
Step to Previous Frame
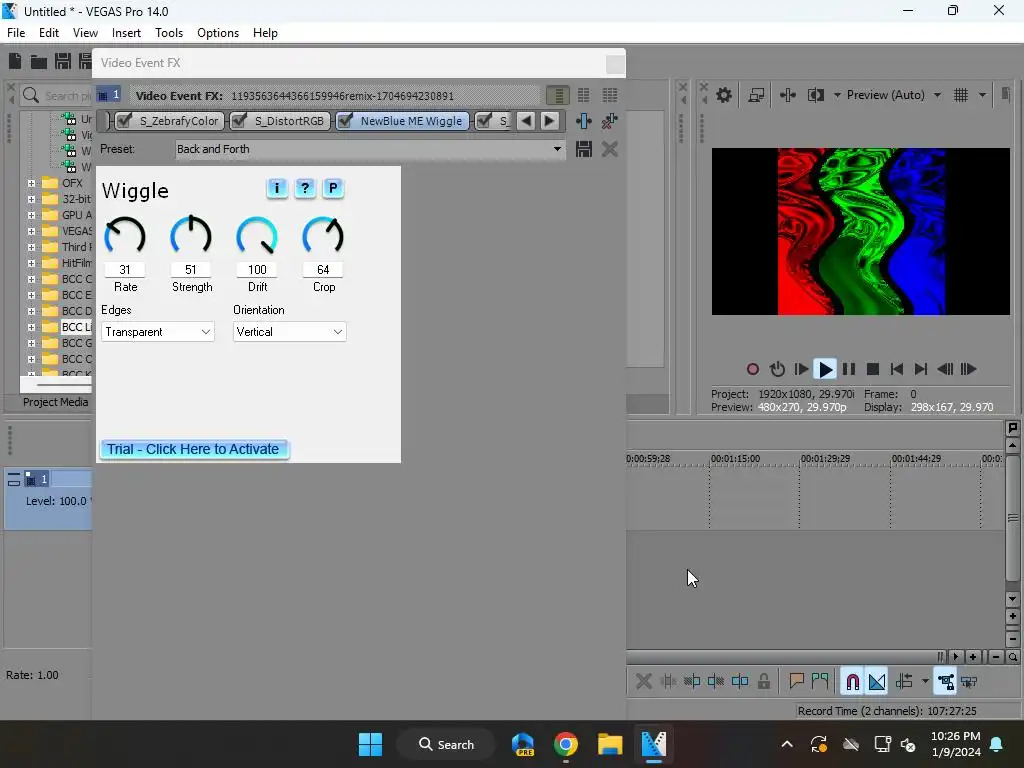tap(945, 370)
